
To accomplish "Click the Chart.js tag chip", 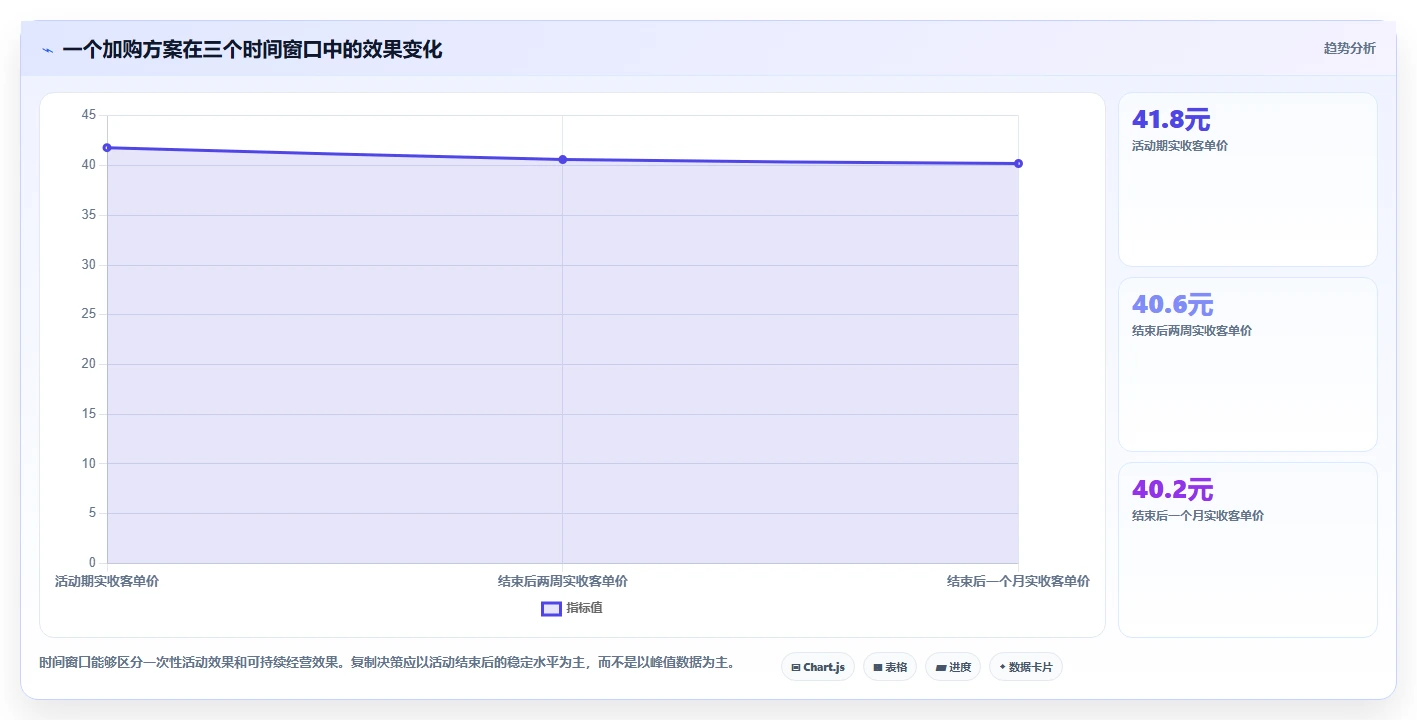I will pyautogui.click(x=817, y=667).
